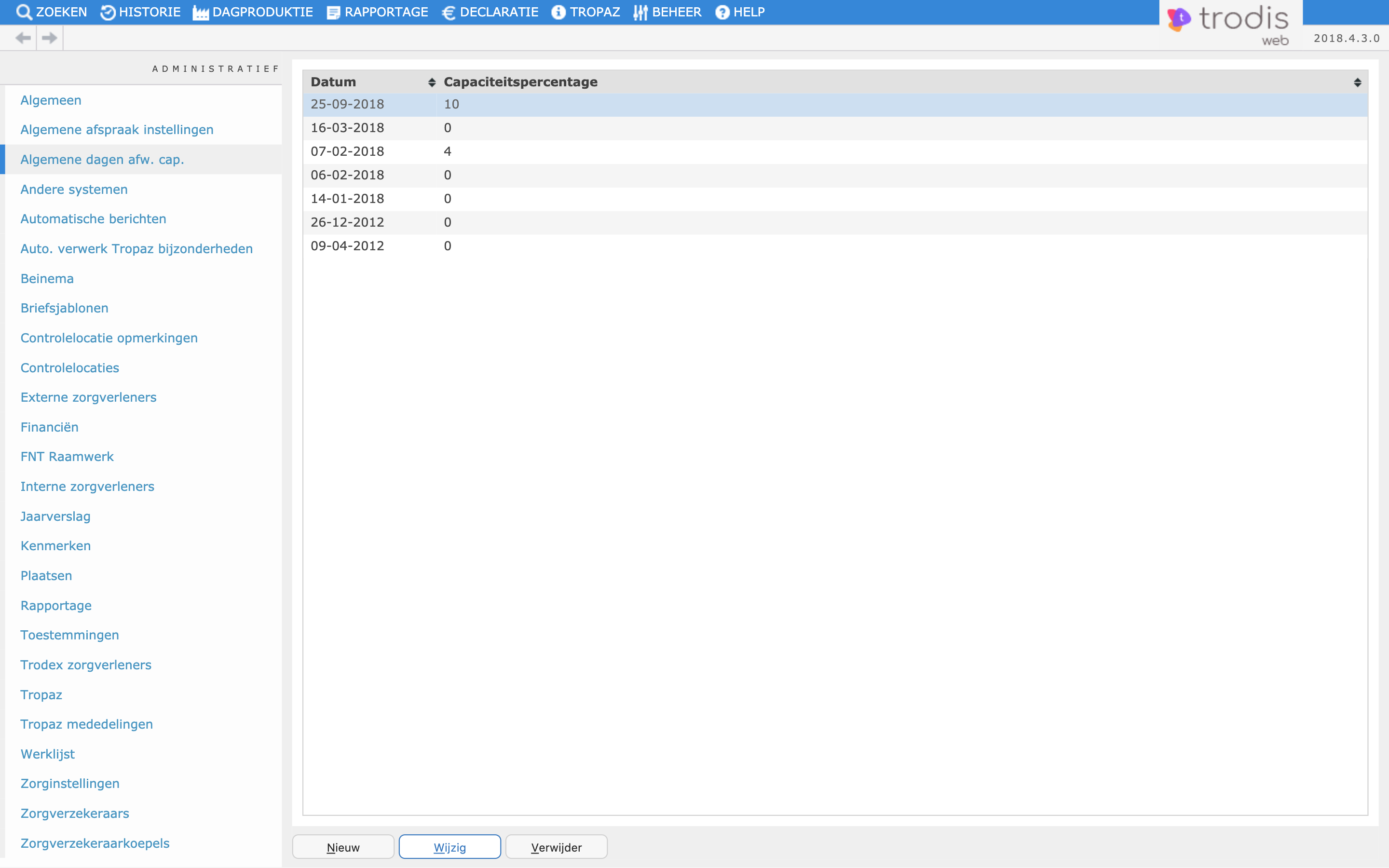This screenshot has height=868, width=1389.
Task: Select the 06-02-2018 row
Action: 835,175
